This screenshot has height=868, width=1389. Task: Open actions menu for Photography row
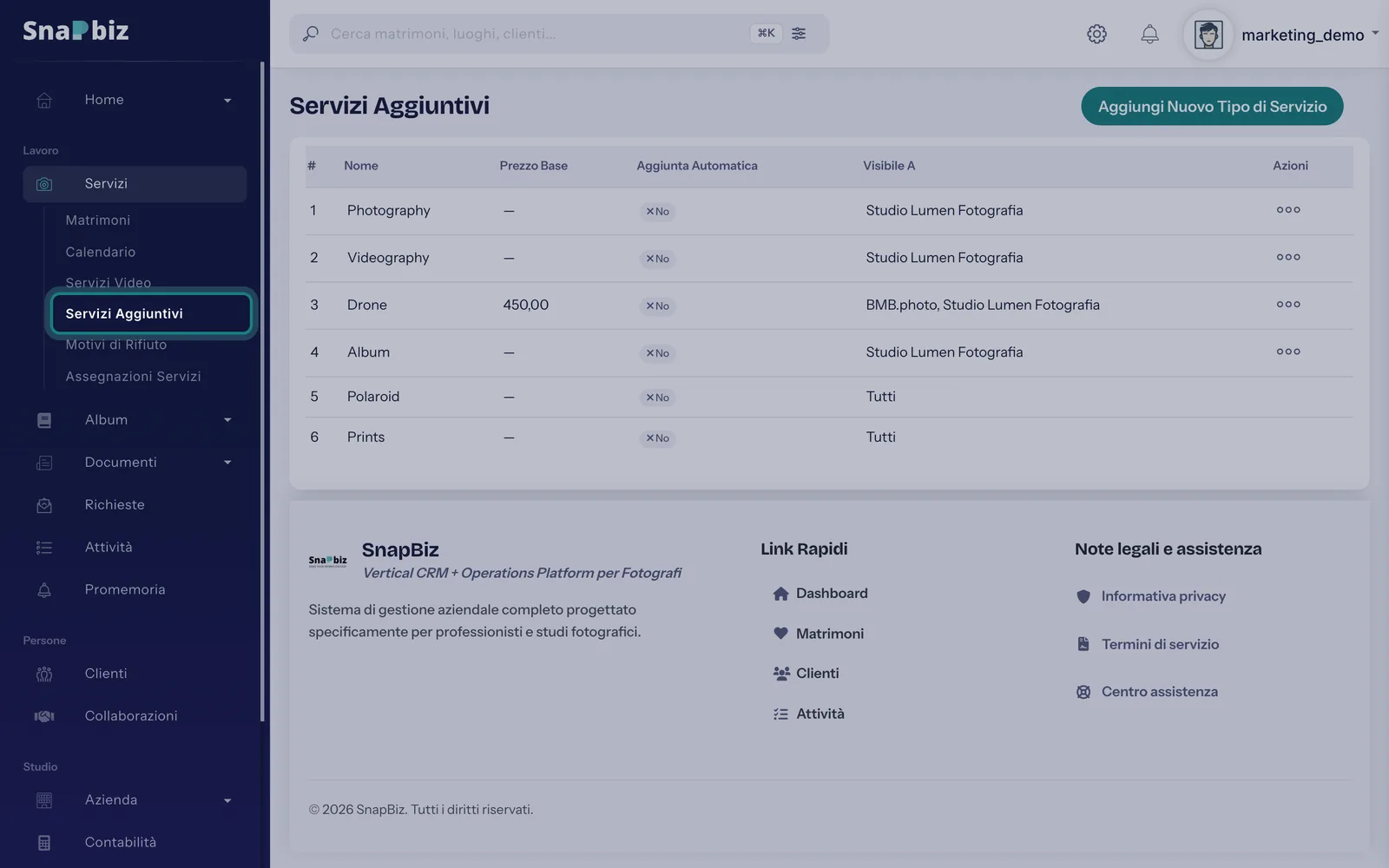coord(1288,210)
